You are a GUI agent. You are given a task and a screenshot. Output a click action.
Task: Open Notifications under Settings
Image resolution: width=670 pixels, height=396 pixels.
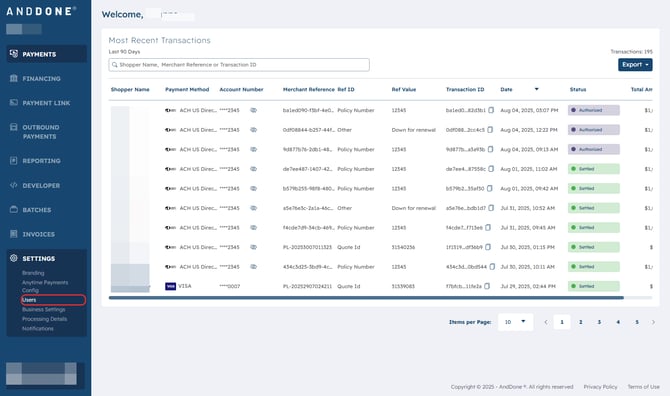[x=38, y=329]
